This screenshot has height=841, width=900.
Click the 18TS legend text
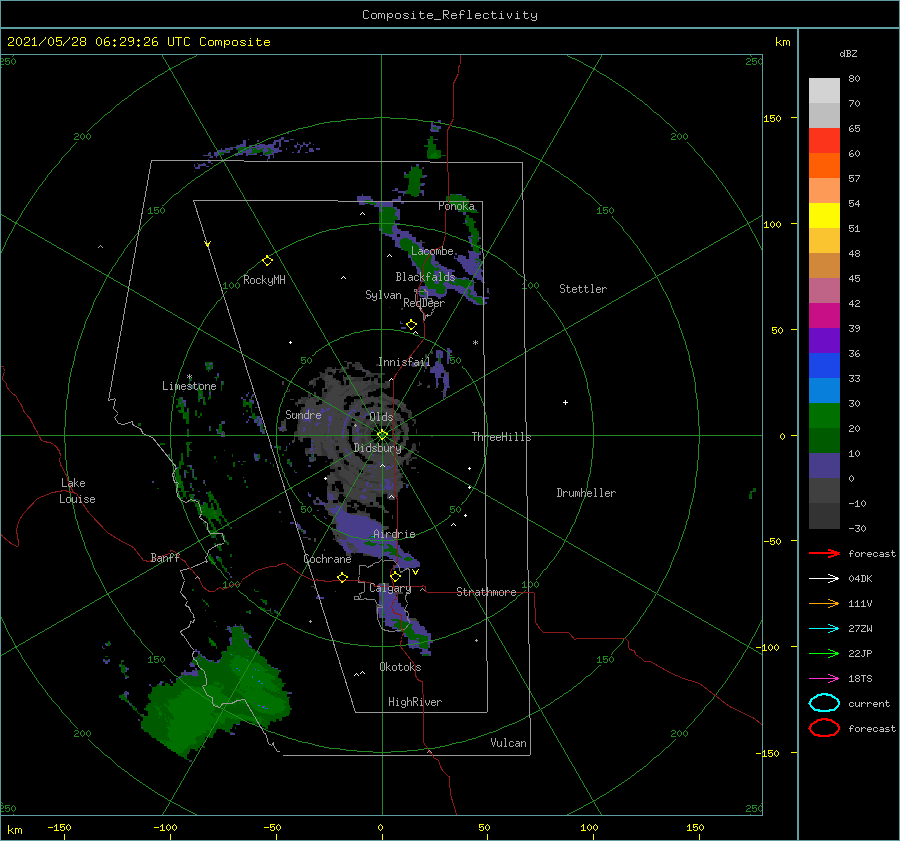point(860,679)
